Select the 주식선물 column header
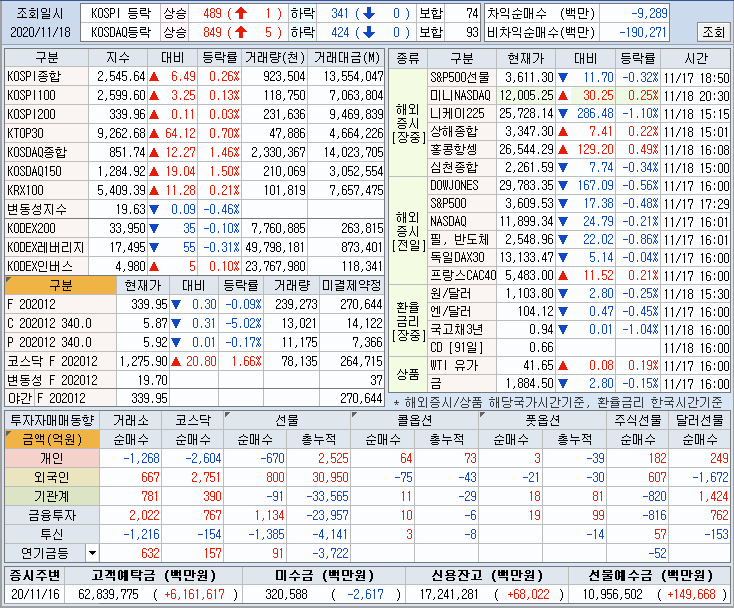 [638, 420]
